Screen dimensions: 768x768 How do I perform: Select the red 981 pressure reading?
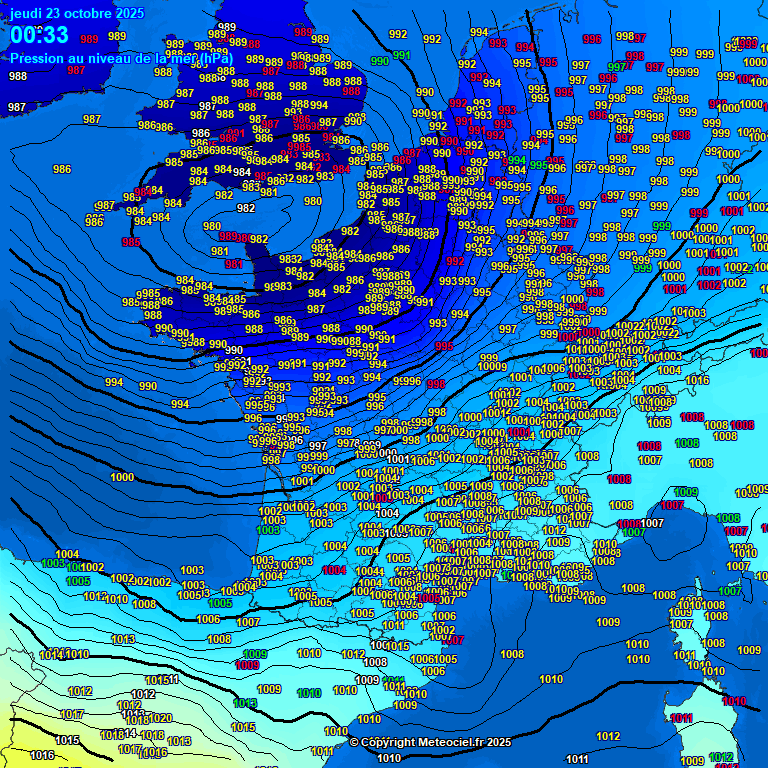click(234, 264)
